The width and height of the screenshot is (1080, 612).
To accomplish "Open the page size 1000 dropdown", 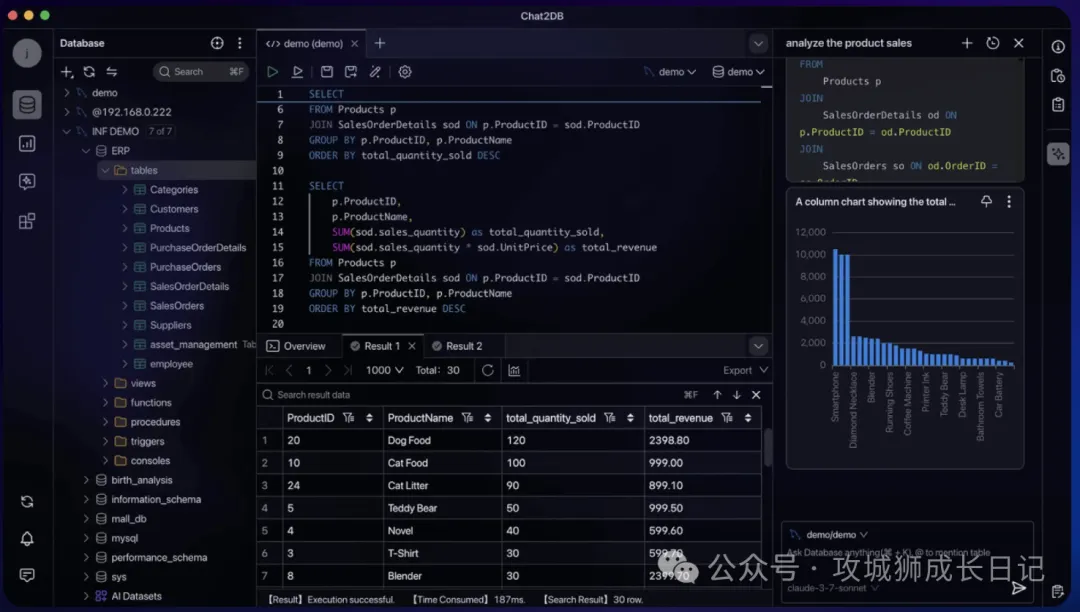I will (385, 369).
